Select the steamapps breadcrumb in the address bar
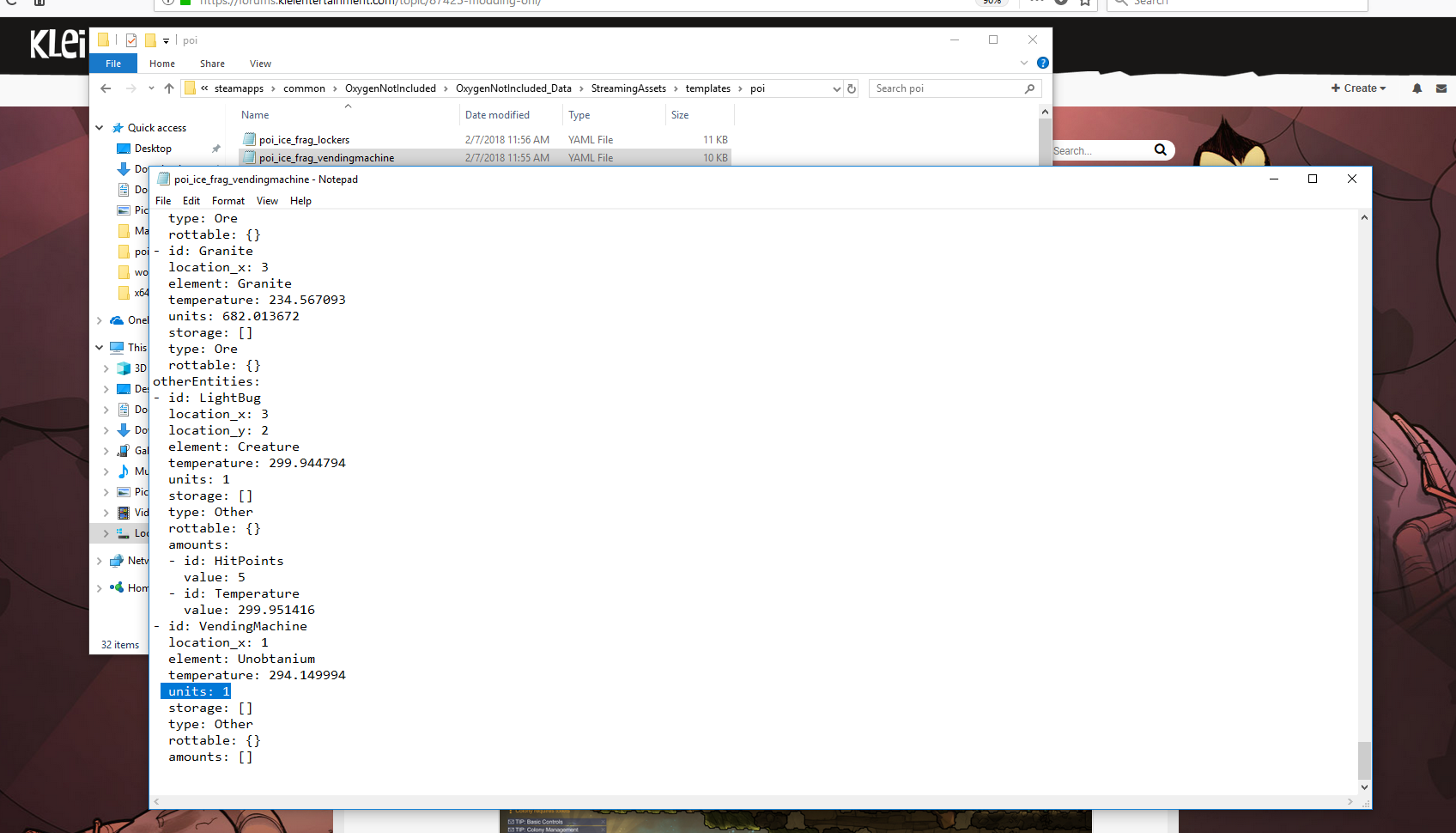 239,88
